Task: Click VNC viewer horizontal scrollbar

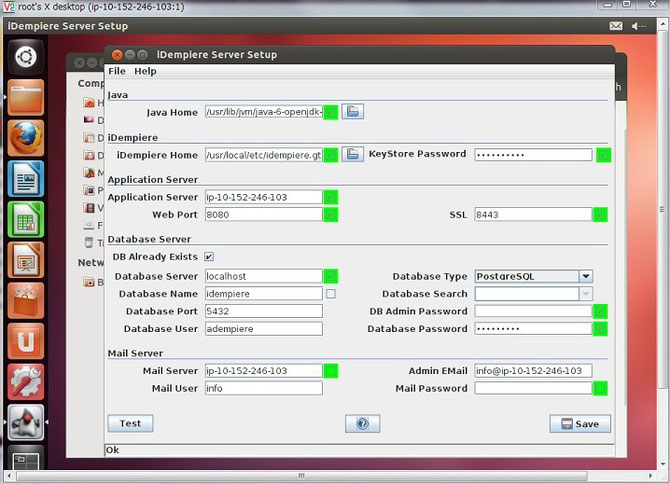Action: [301, 475]
